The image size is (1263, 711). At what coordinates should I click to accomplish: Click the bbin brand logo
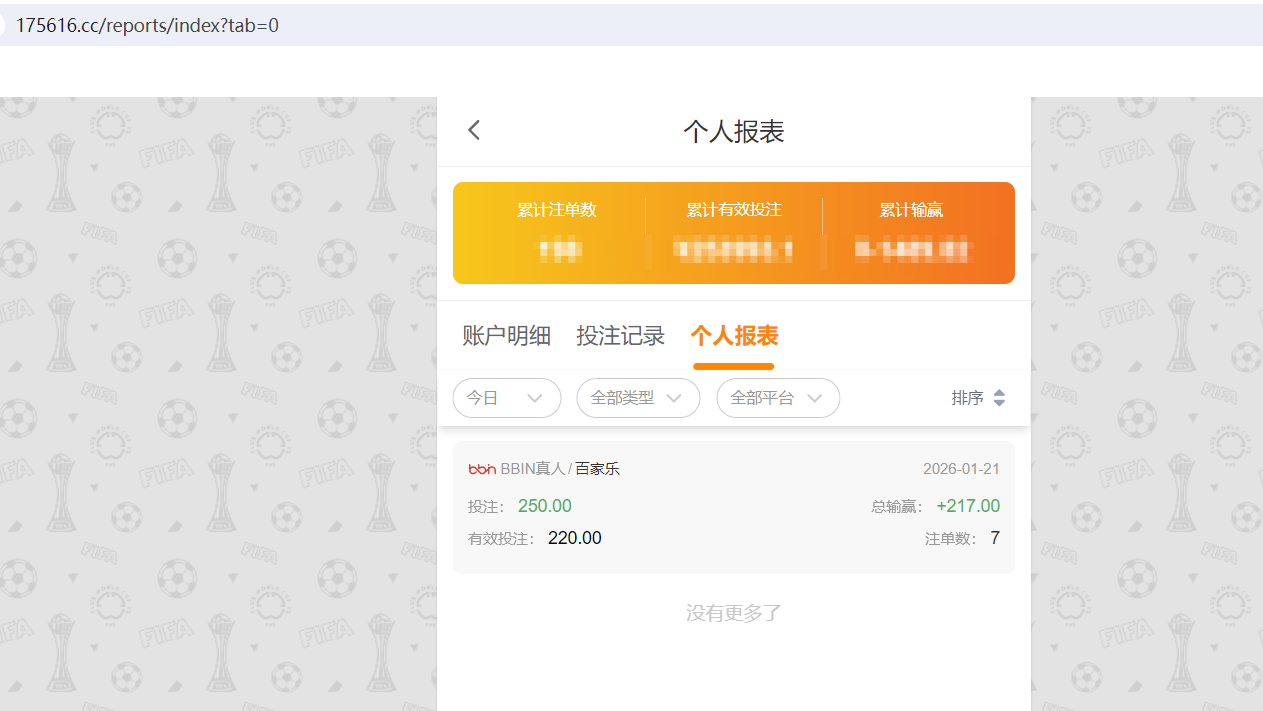click(x=483, y=468)
